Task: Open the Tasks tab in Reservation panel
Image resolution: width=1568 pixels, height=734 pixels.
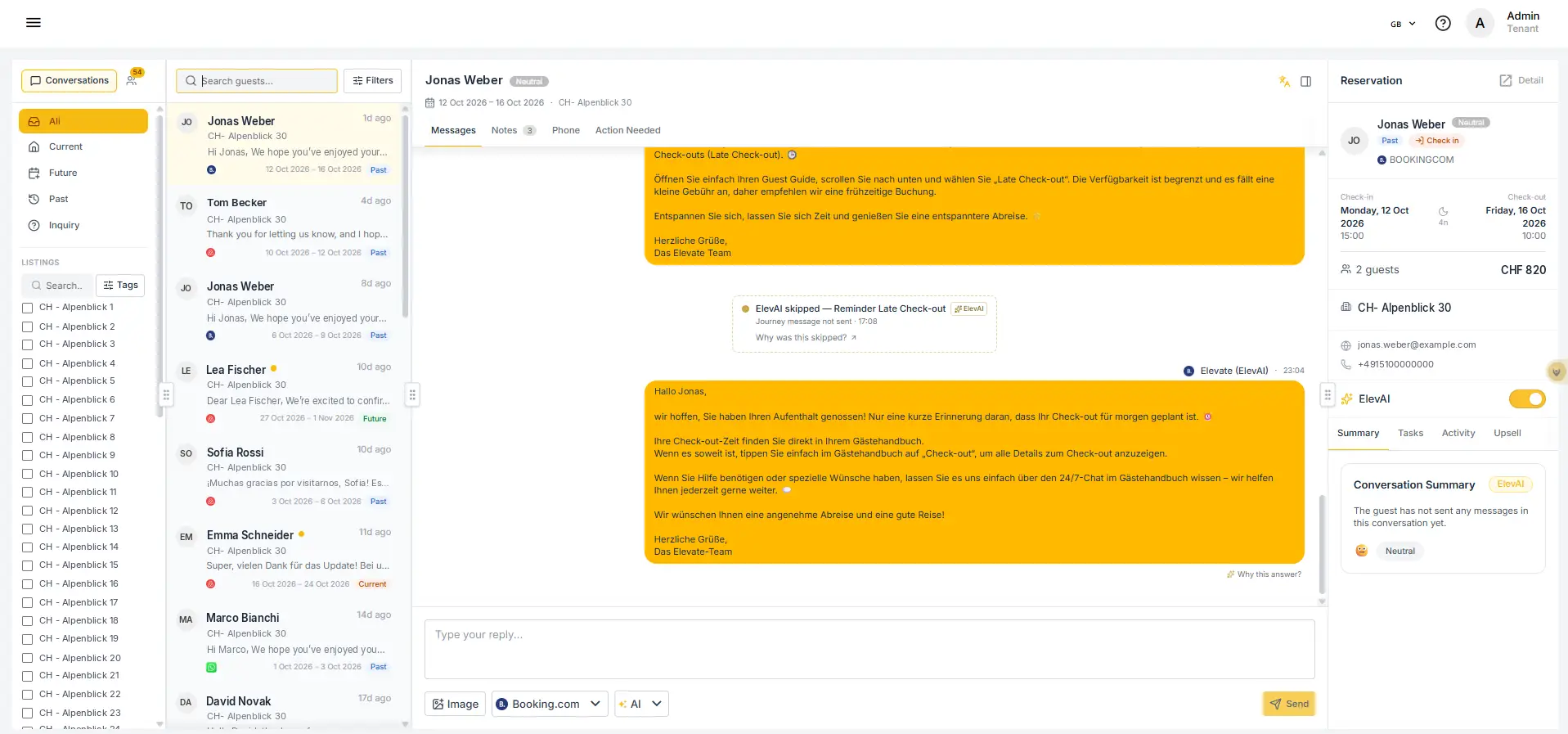Action: point(1410,433)
